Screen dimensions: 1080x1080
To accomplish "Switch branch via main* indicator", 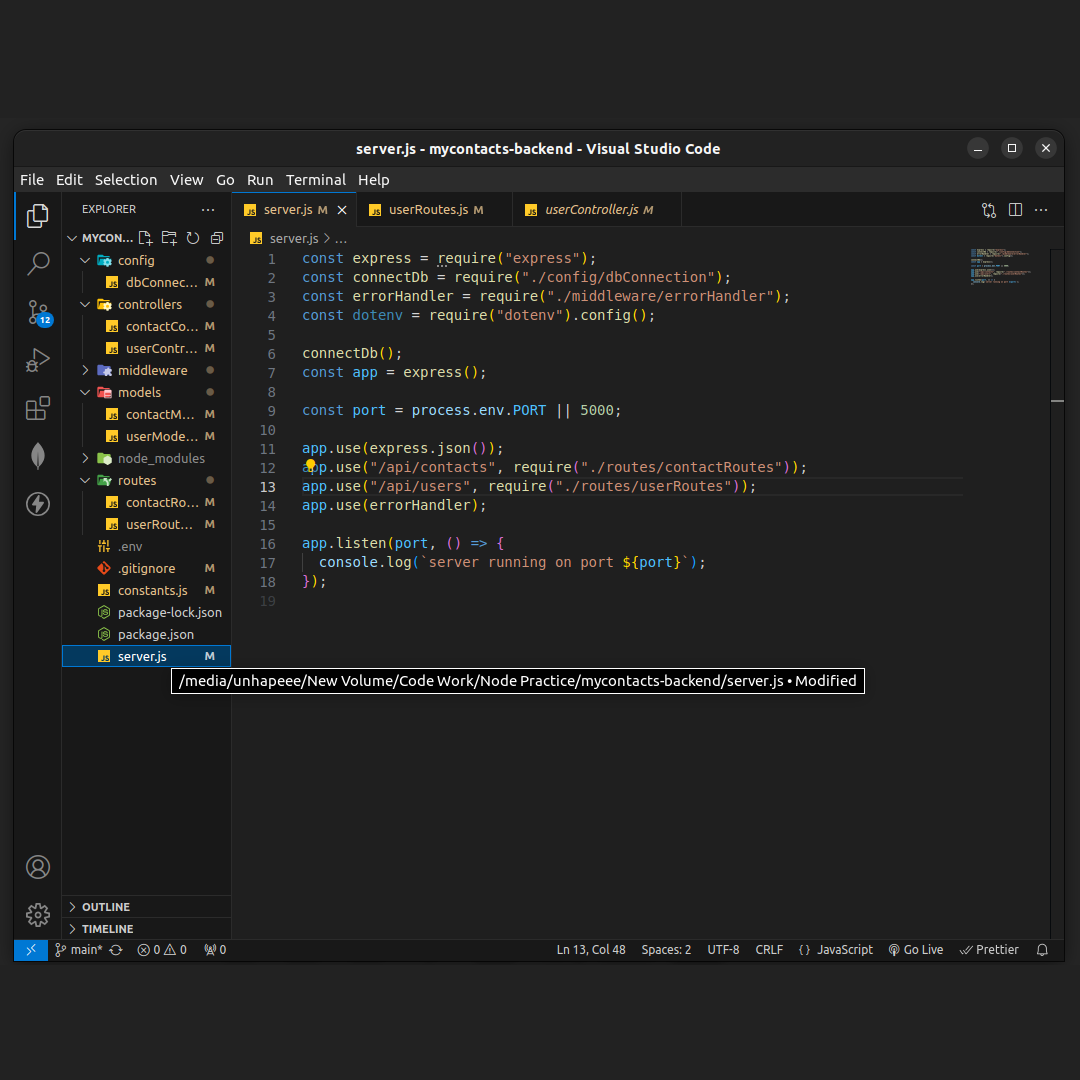I will click(x=79, y=950).
